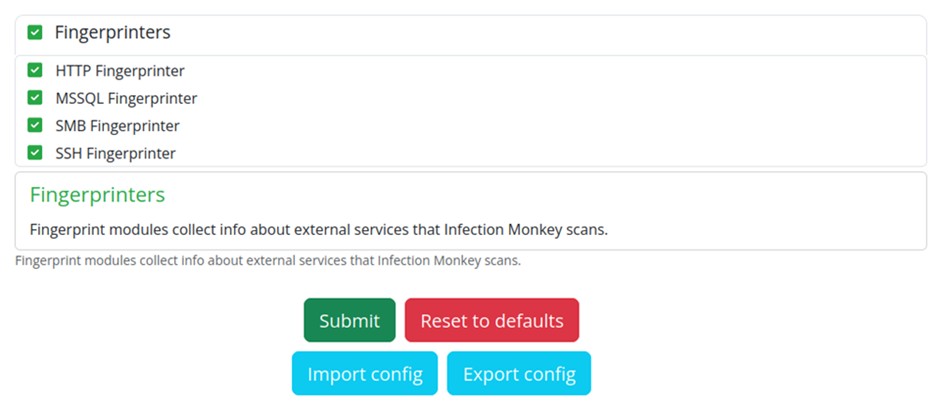This screenshot has height=410, width=940.
Task: Click the red Reset to defaults button
Action: (491, 321)
